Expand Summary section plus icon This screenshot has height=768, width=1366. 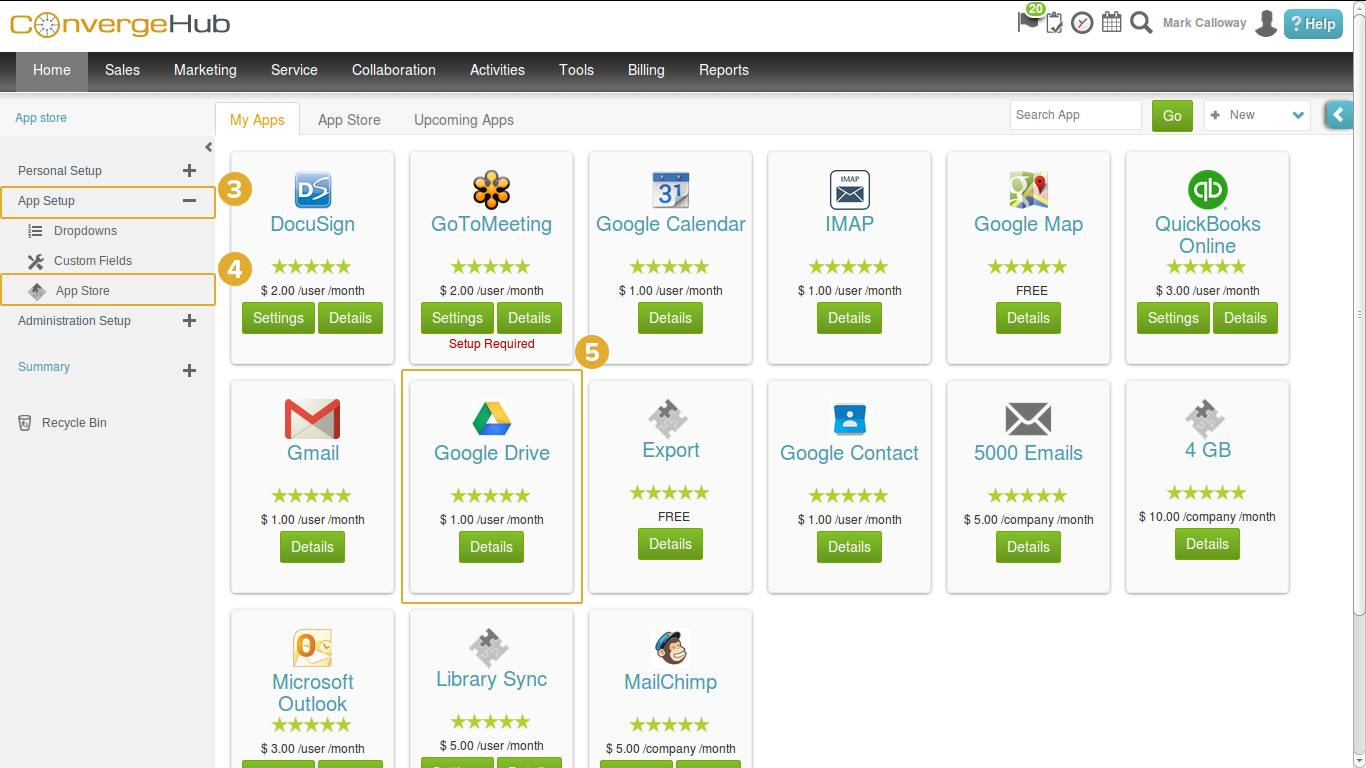click(x=189, y=370)
